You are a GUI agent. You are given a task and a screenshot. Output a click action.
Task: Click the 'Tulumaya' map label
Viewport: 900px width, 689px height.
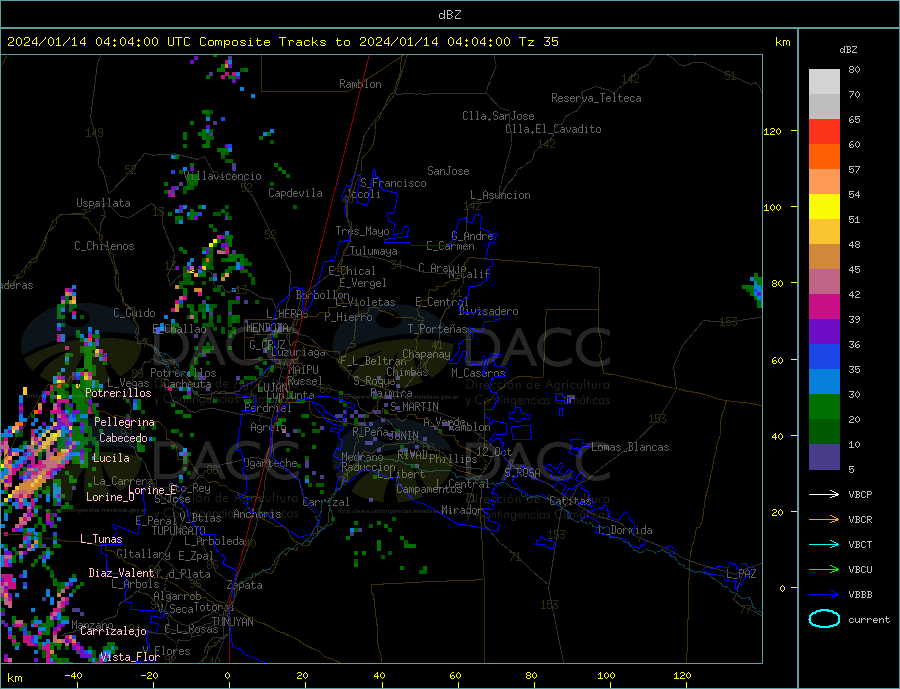[x=374, y=251]
